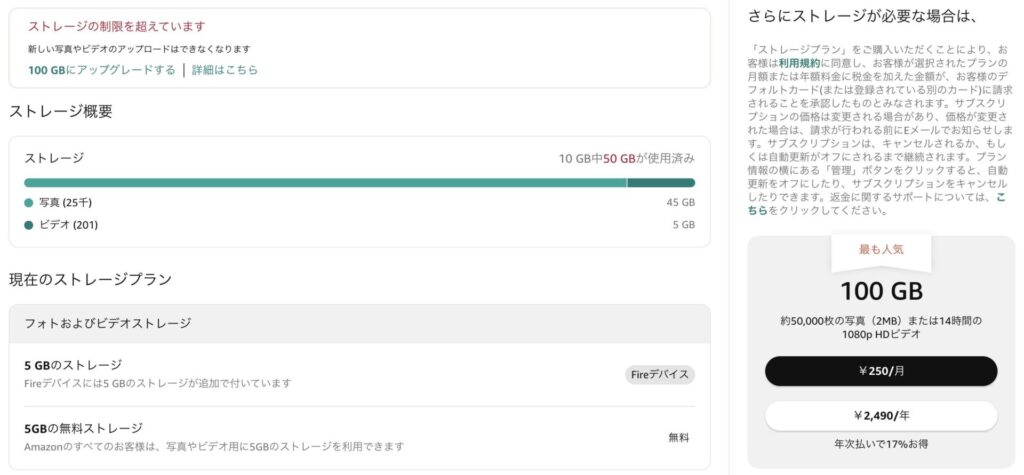Open the 詳細はこちら link
The width and height of the screenshot is (1024, 475).
pos(225,70)
